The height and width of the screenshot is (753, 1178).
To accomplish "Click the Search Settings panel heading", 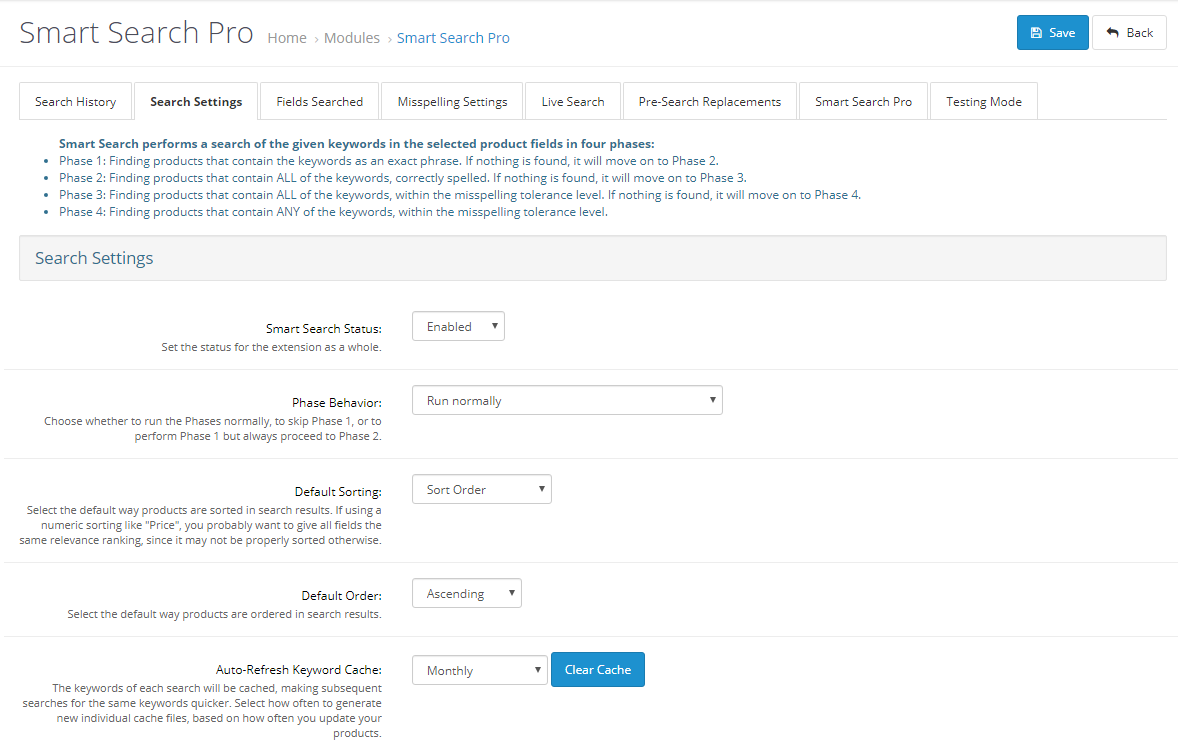I will tap(94, 258).
